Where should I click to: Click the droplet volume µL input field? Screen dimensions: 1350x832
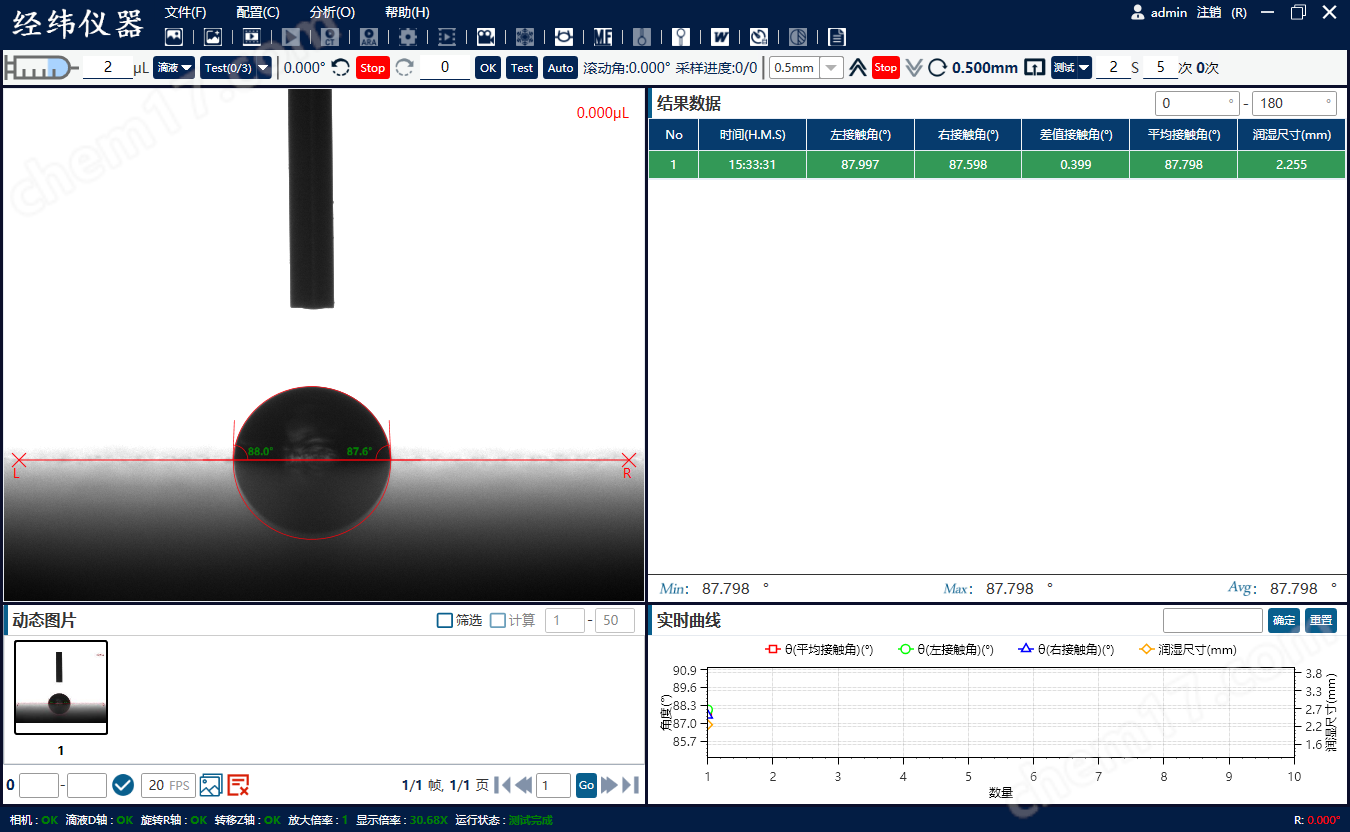[106, 68]
